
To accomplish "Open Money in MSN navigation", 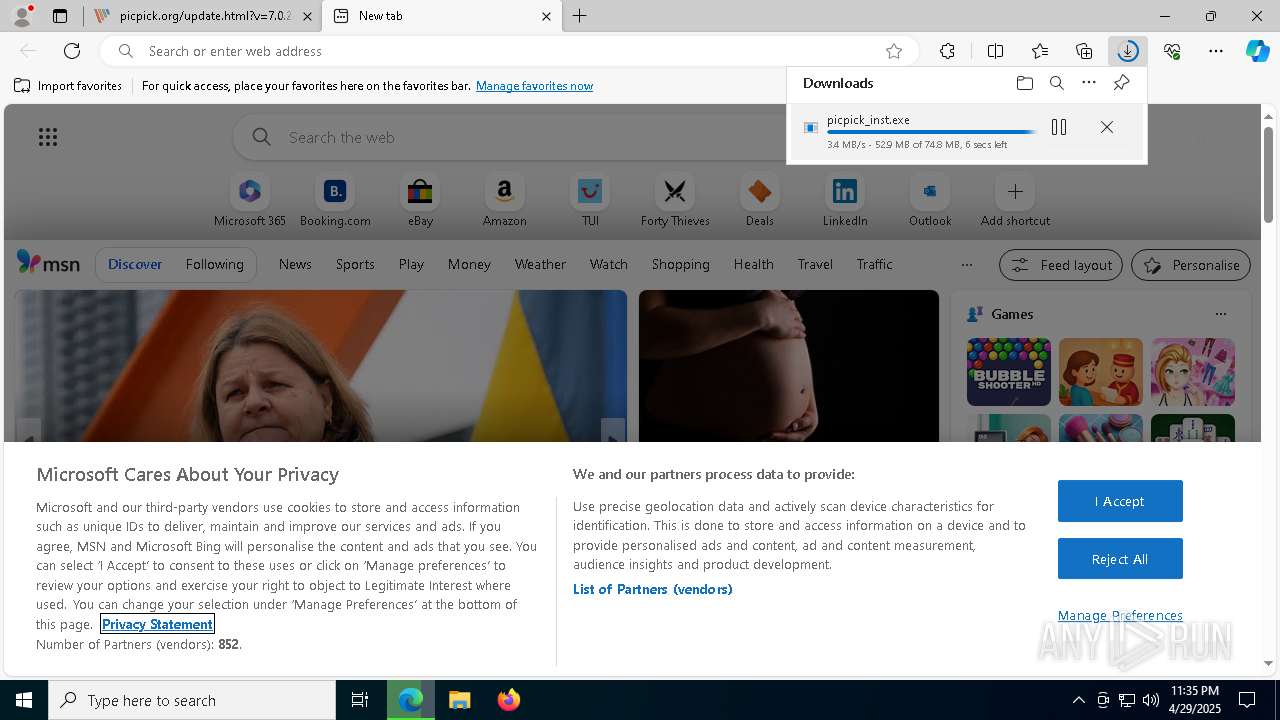I will (469, 264).
